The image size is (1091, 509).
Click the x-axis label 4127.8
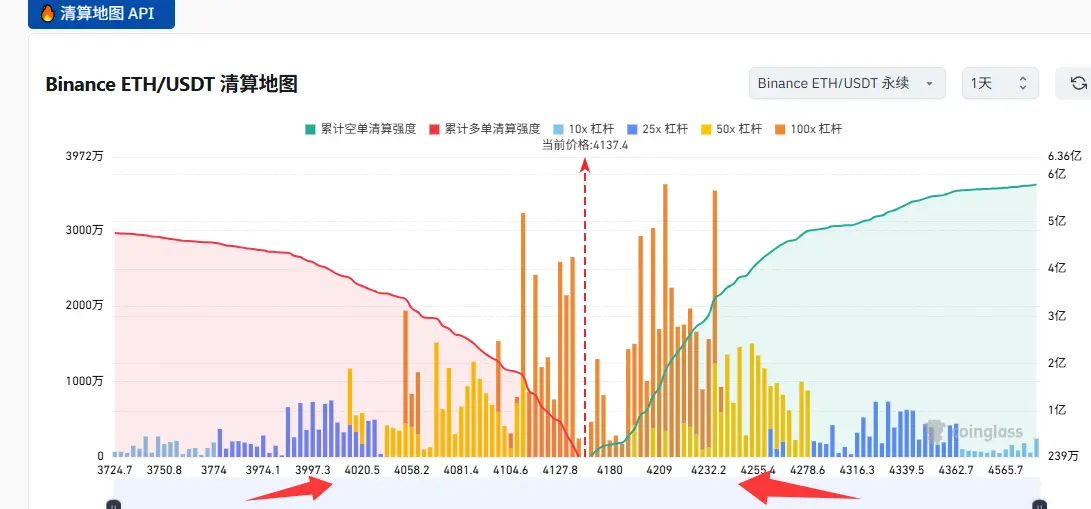pyautogui.click(x=559, y=470)
